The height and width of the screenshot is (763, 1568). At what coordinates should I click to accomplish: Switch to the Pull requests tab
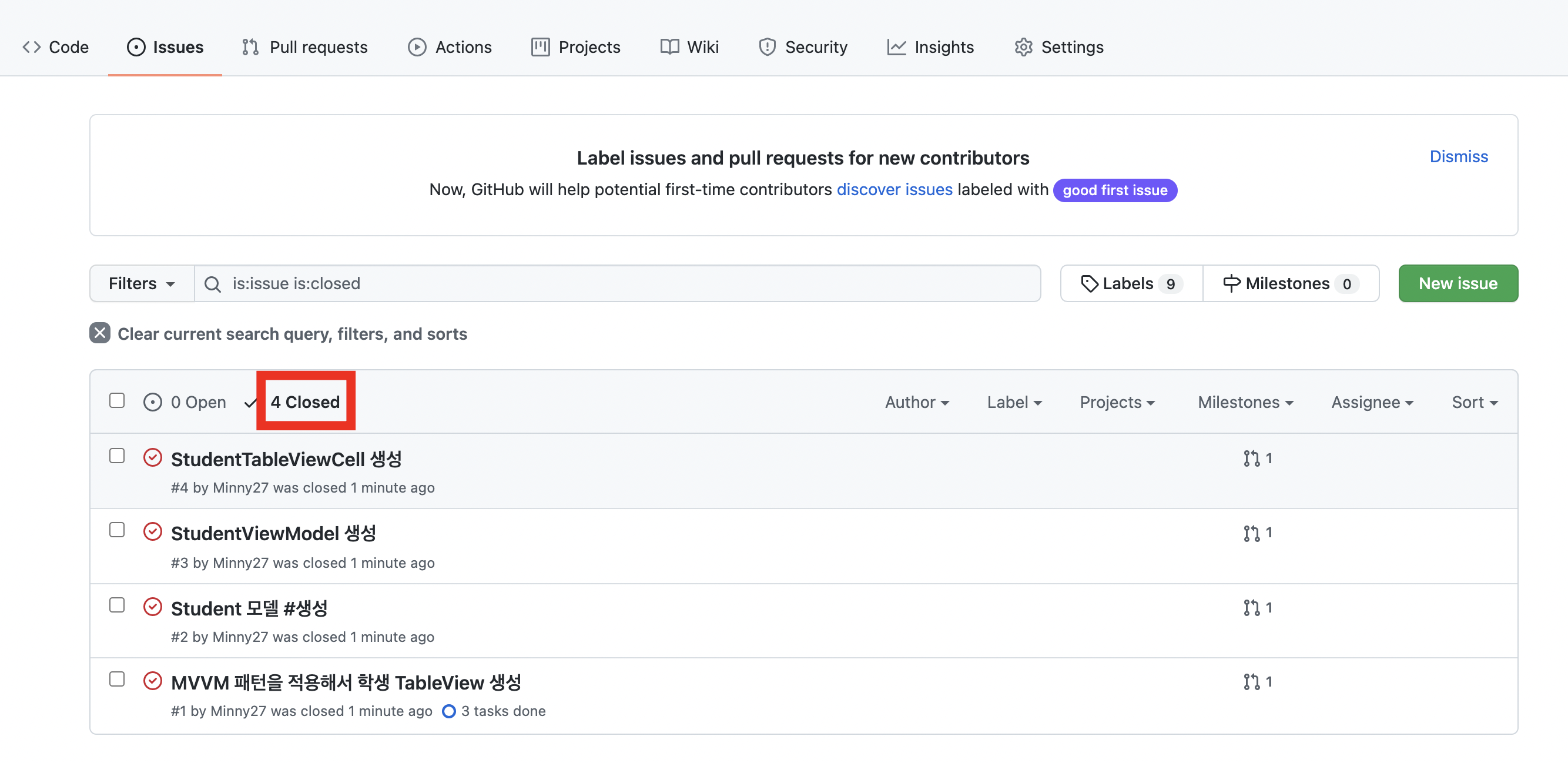[305, 47]
